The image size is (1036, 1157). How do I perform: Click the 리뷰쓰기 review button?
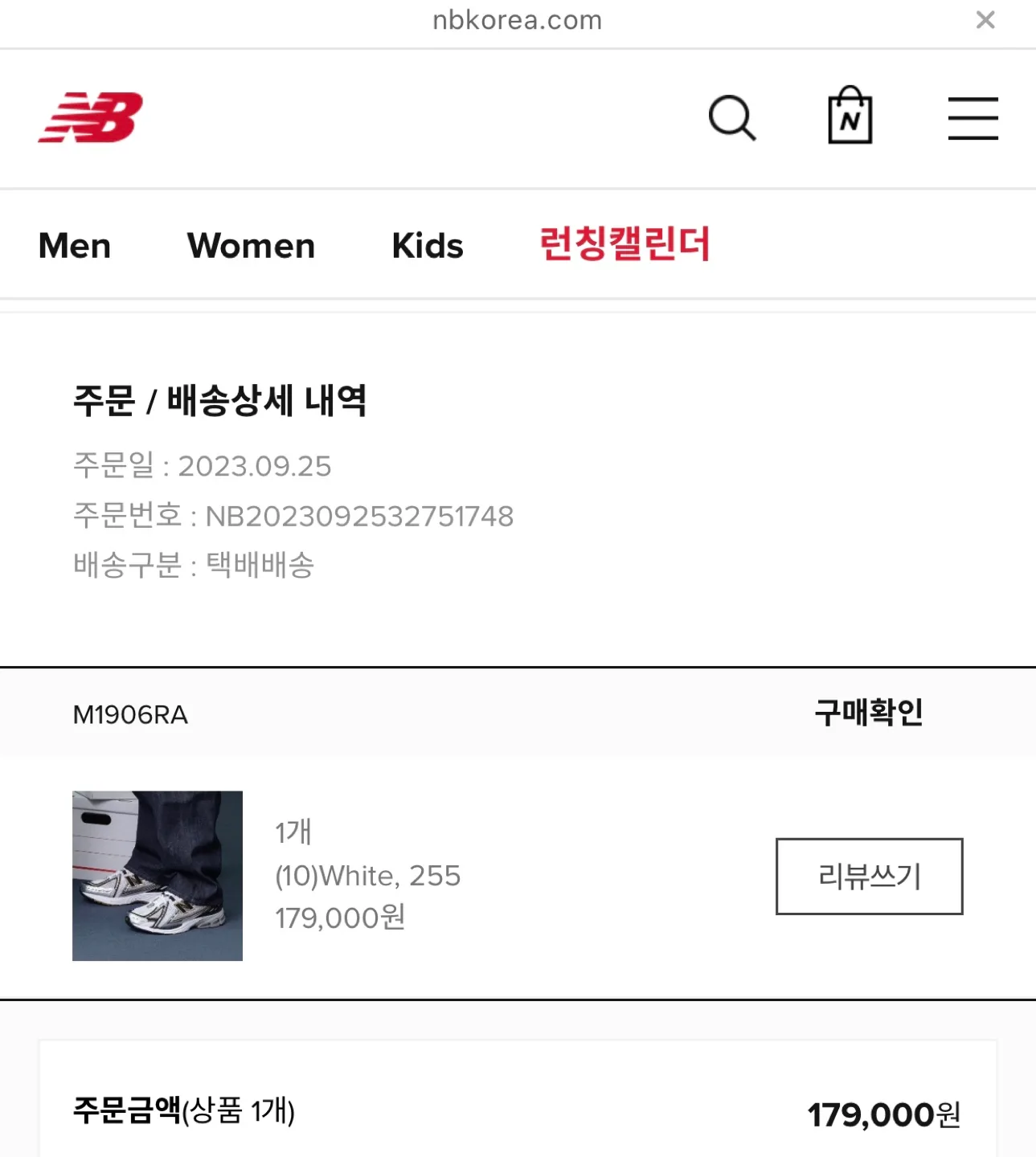click(869, 876)
